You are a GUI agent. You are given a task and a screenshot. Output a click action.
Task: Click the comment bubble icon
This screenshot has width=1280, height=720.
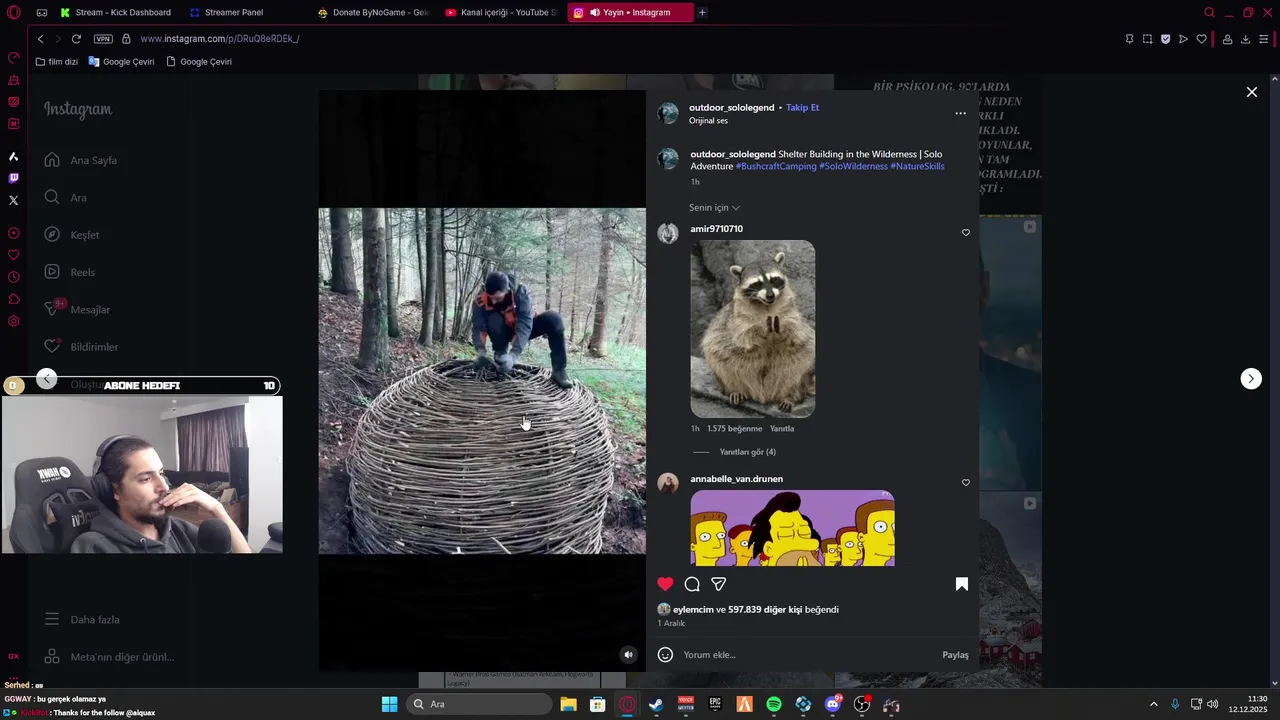(692, 584)
